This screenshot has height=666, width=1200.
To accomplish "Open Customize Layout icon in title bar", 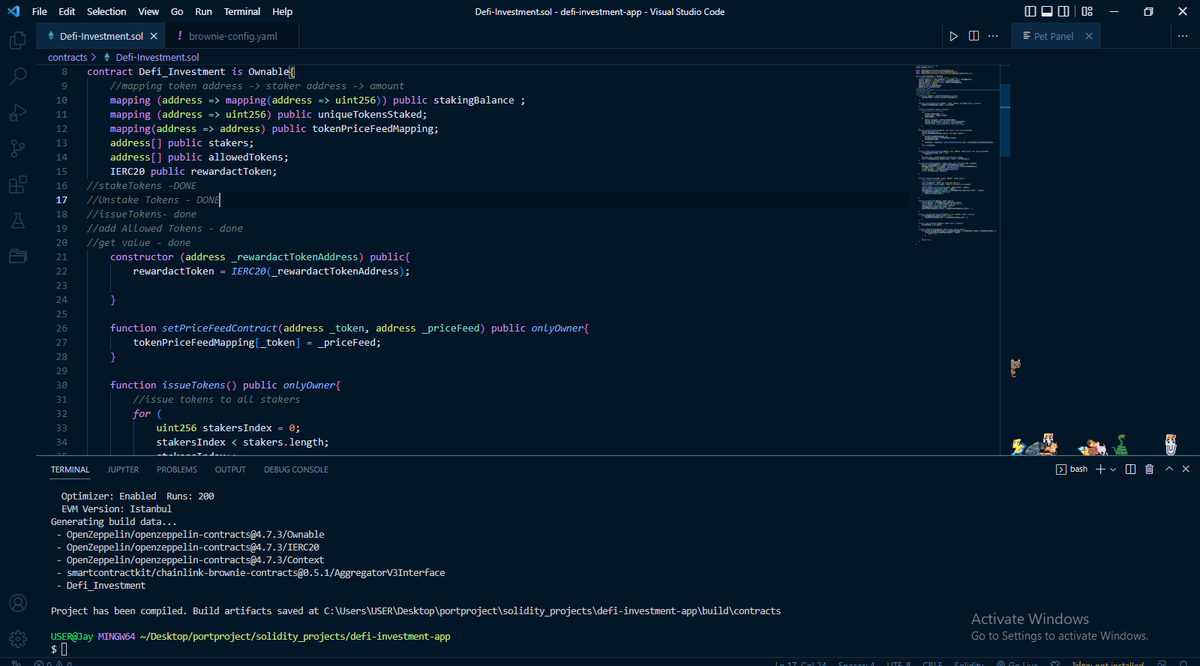I will [1087, 11].
